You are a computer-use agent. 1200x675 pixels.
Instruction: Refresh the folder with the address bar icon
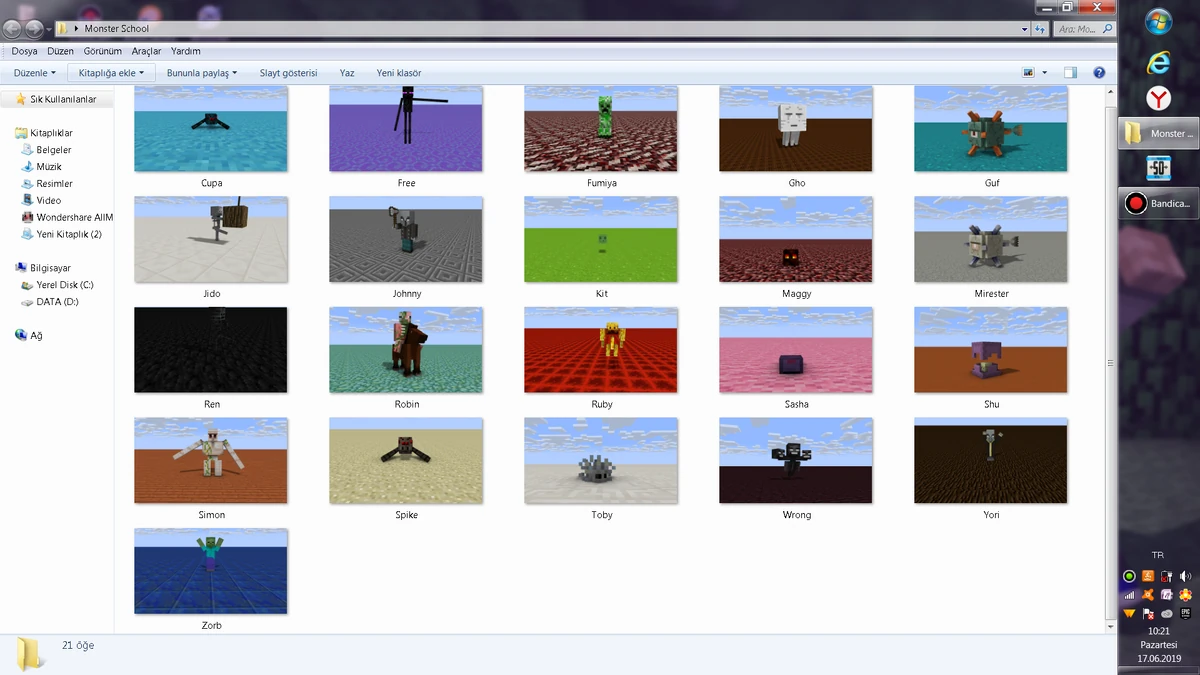point(1039,29)
